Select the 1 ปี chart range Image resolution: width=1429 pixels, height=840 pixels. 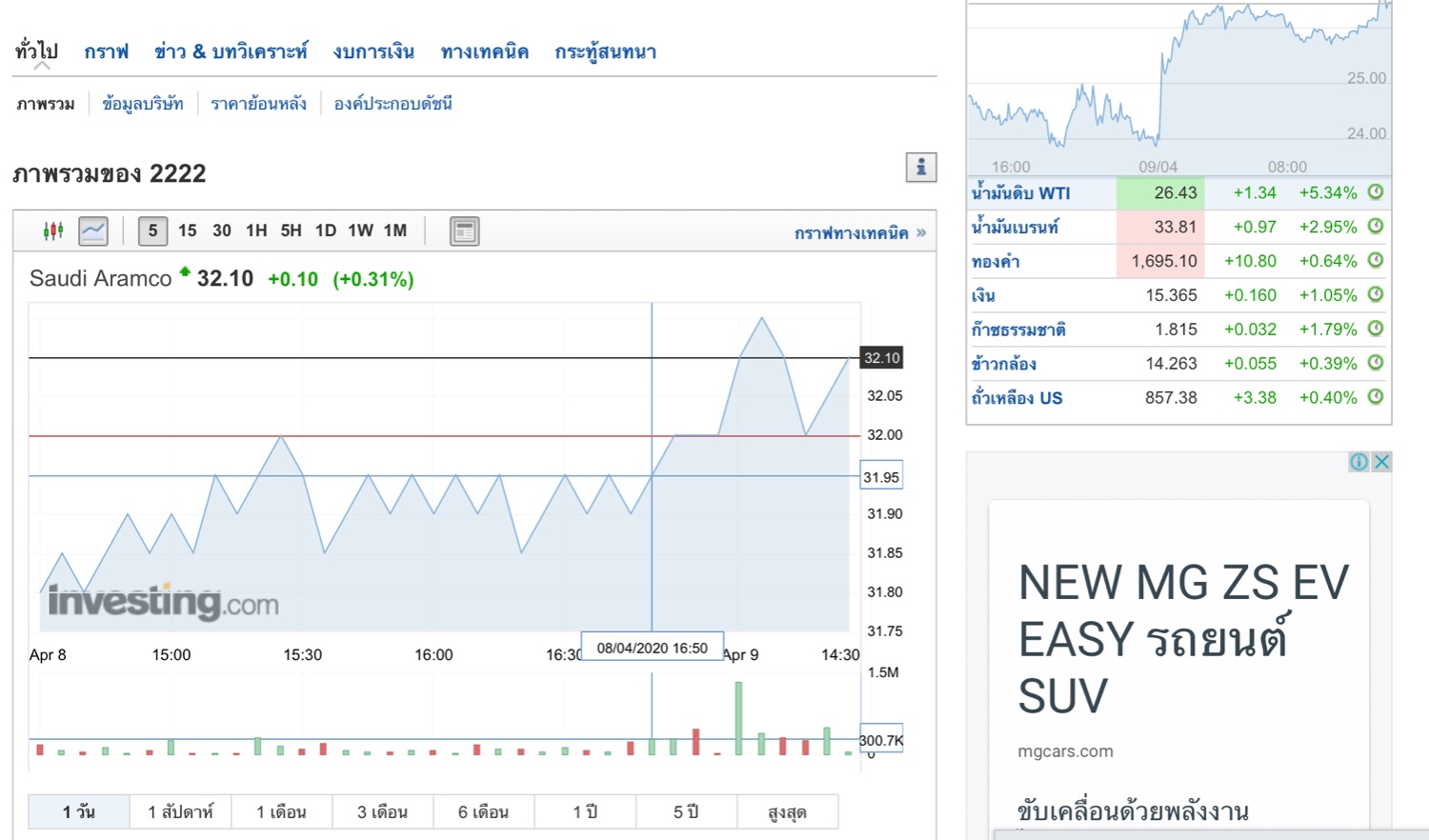coord(586,811)
